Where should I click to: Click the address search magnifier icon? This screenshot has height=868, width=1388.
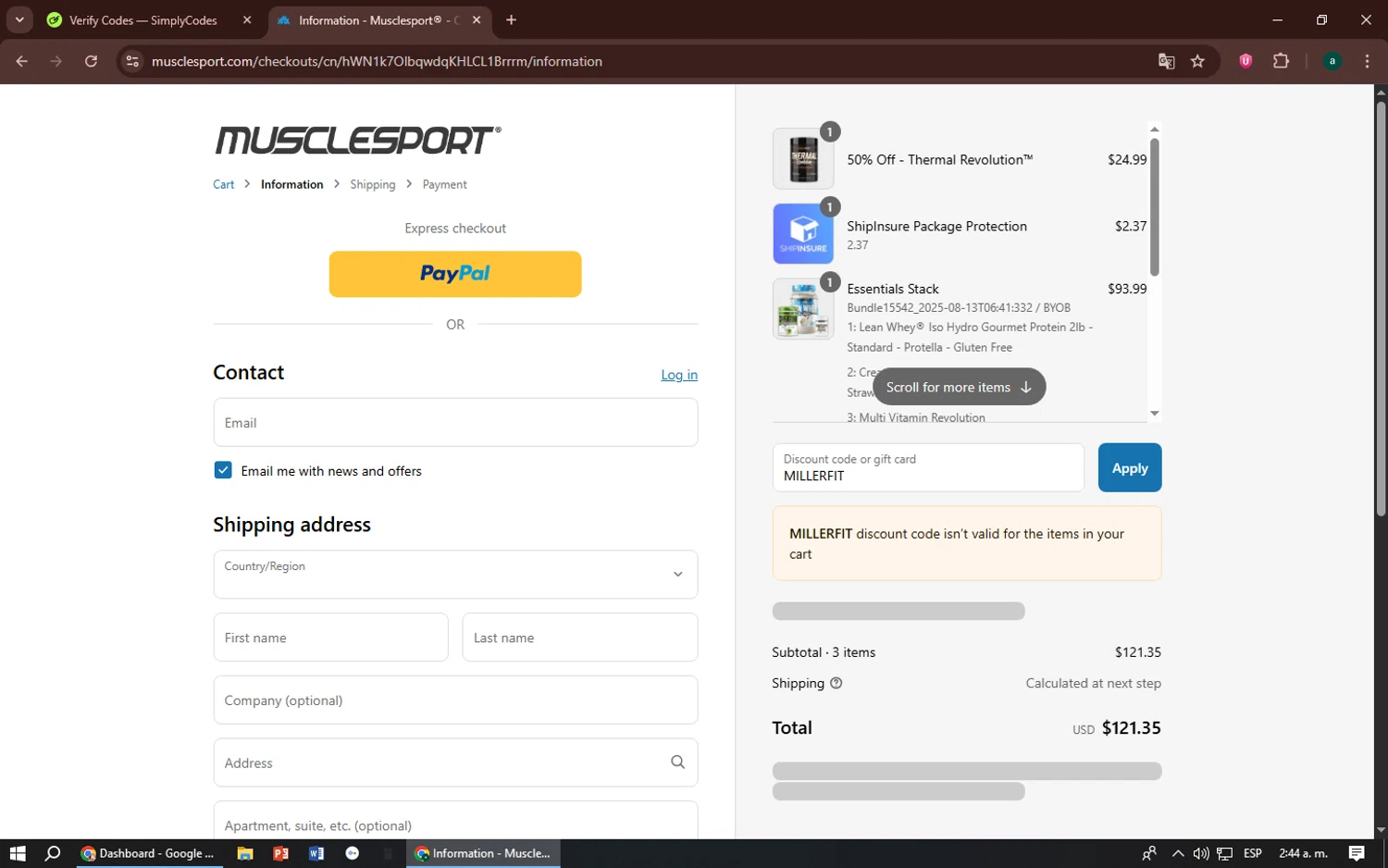pos(677,762)
